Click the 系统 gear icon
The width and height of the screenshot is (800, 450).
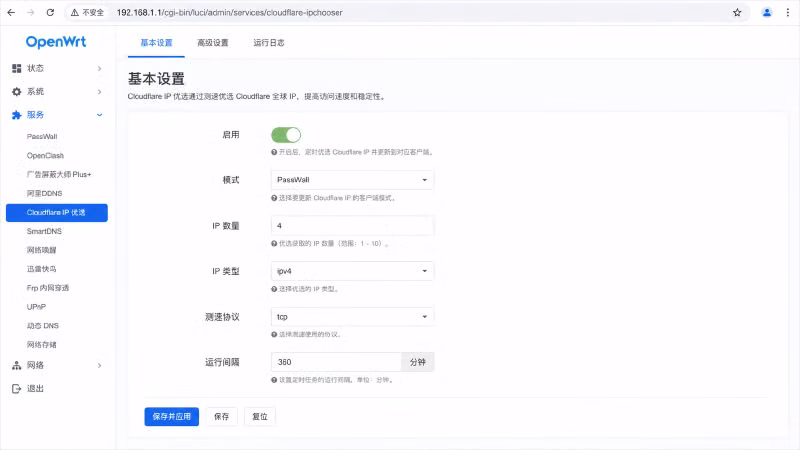tap(16, 91)
